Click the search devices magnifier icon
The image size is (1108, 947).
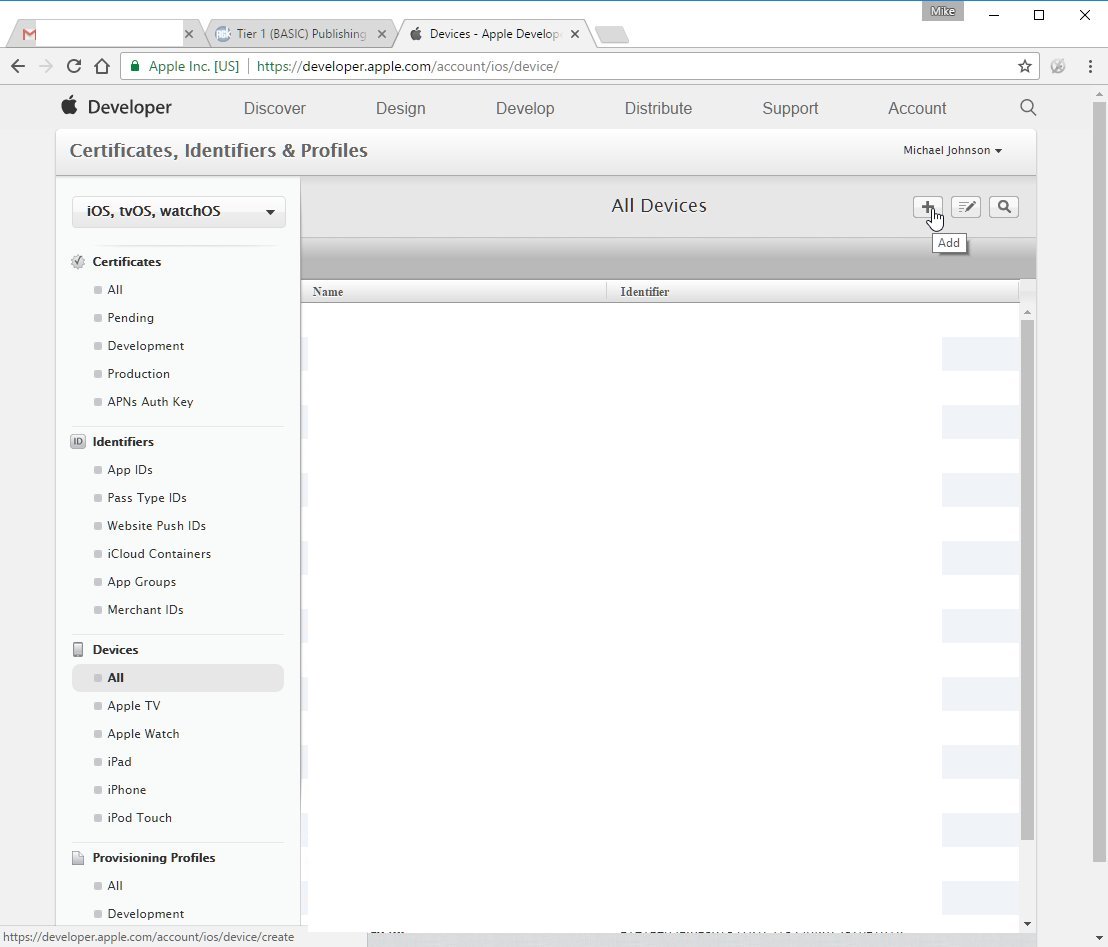[x=1003, y=207]
